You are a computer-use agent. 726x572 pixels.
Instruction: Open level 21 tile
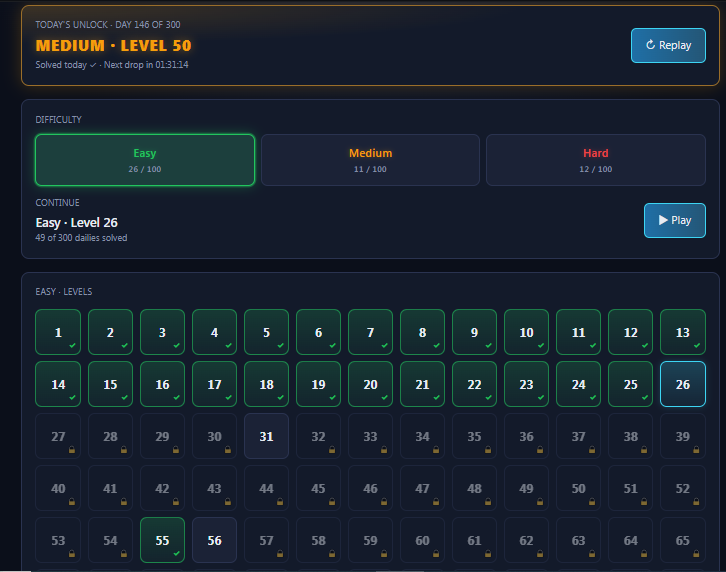[422, 384]
